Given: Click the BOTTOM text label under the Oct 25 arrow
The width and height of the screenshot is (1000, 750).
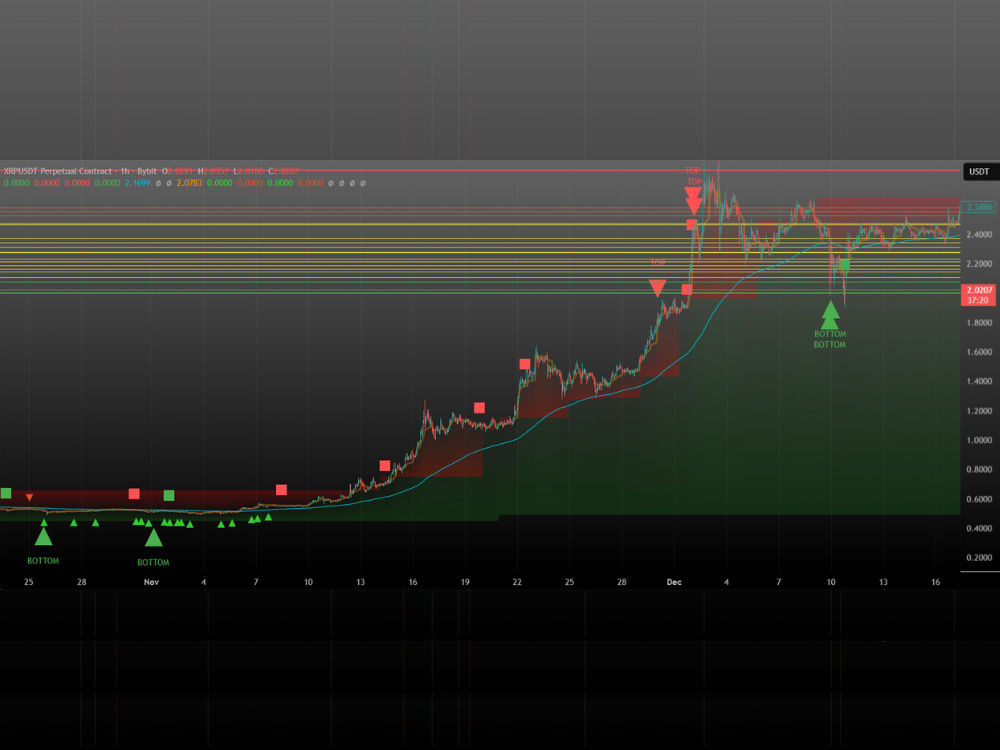Looking at the screenshot, I should pos(43,561).
